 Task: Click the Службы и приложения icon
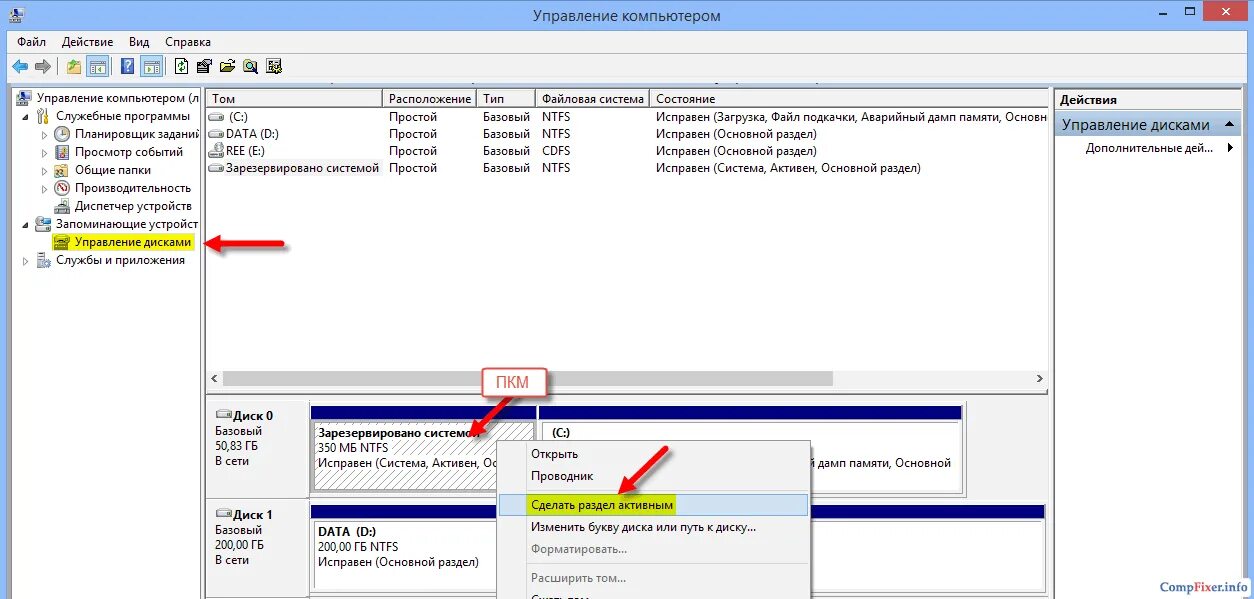point(43,260)
